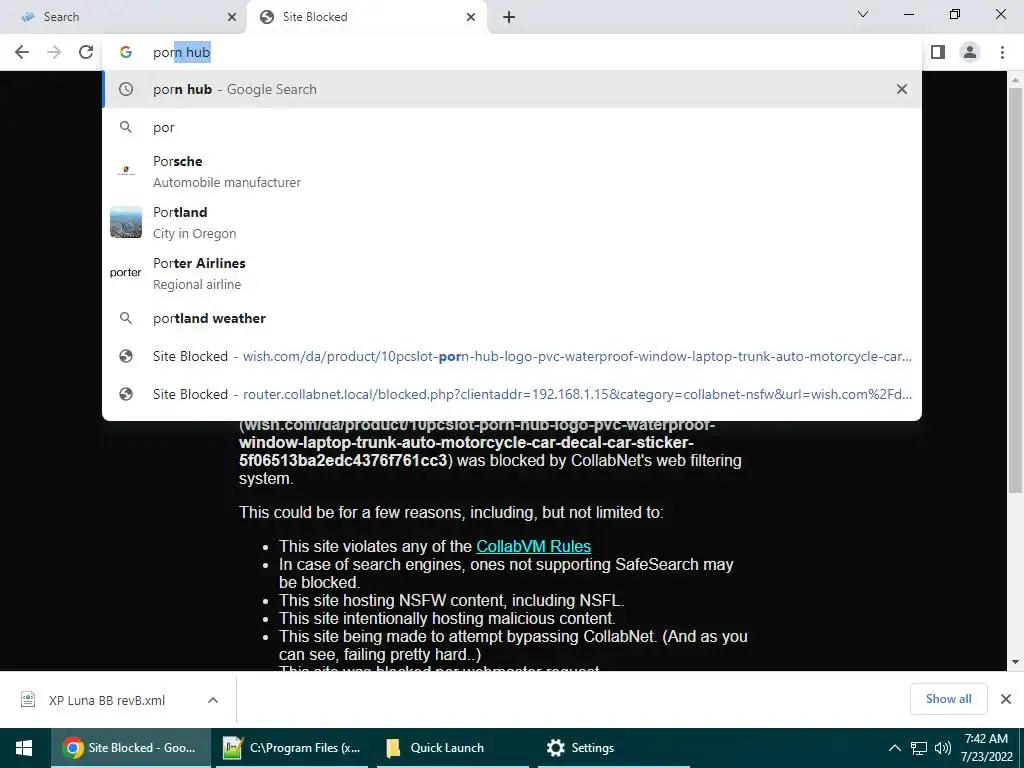Expand the download item options chevron
This screenshot has height=768, width=1024.
(x=213, y=700)
